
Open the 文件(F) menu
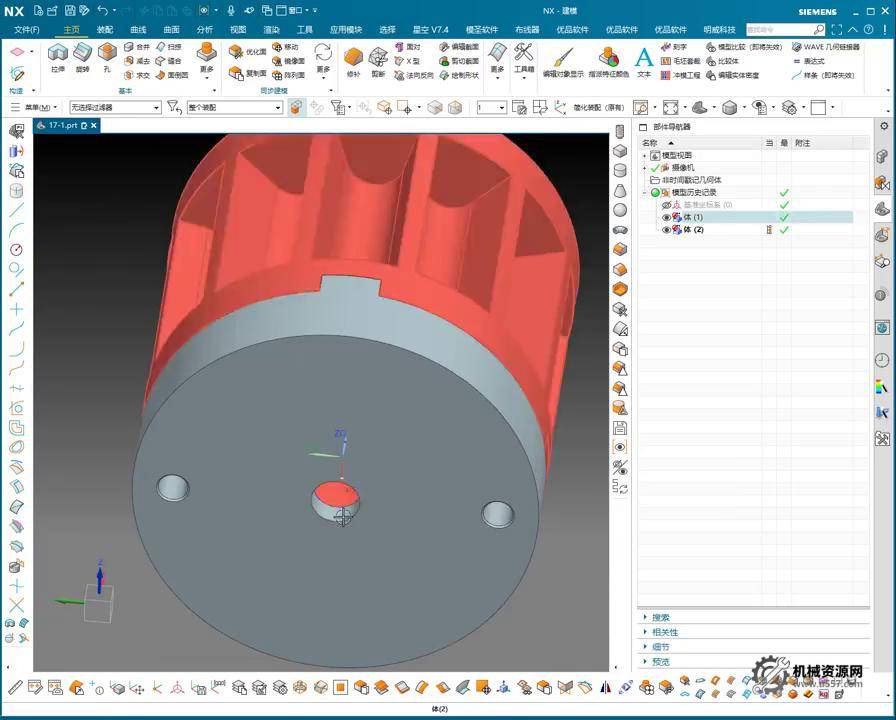pyautogui.click(x=27, y=30)
